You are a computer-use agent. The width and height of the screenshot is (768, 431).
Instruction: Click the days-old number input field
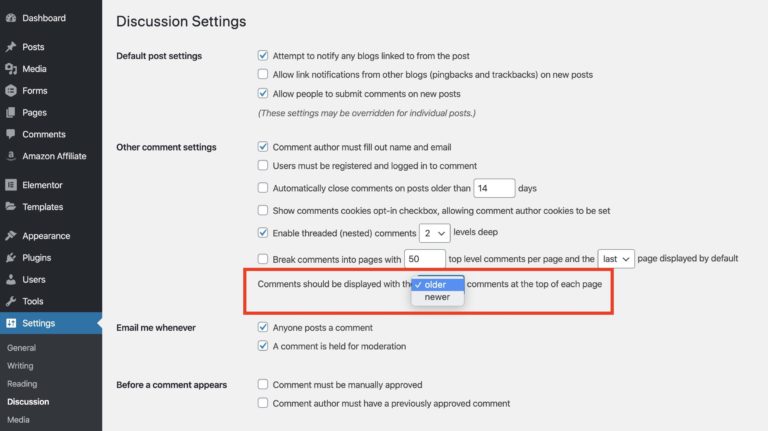[x=493, y=188]
